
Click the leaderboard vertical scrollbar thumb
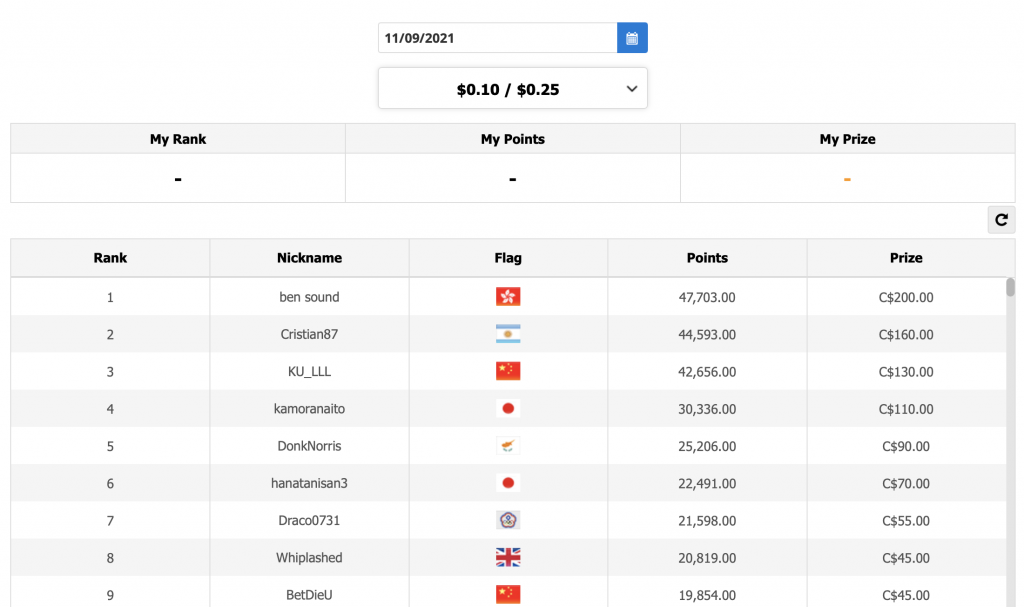(1010, 288)
